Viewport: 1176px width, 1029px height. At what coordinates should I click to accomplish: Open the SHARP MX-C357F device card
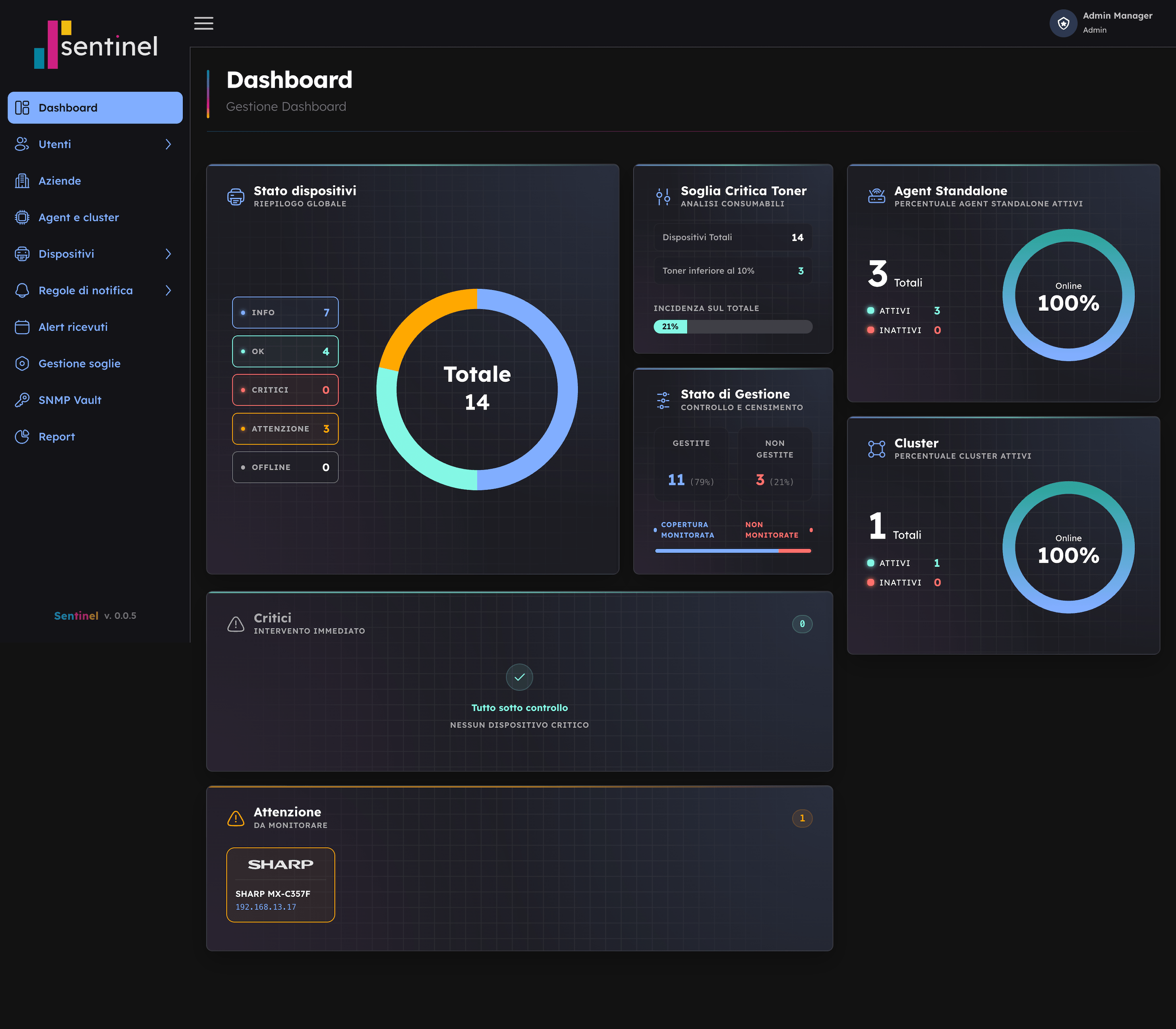(x=280, y=885)
